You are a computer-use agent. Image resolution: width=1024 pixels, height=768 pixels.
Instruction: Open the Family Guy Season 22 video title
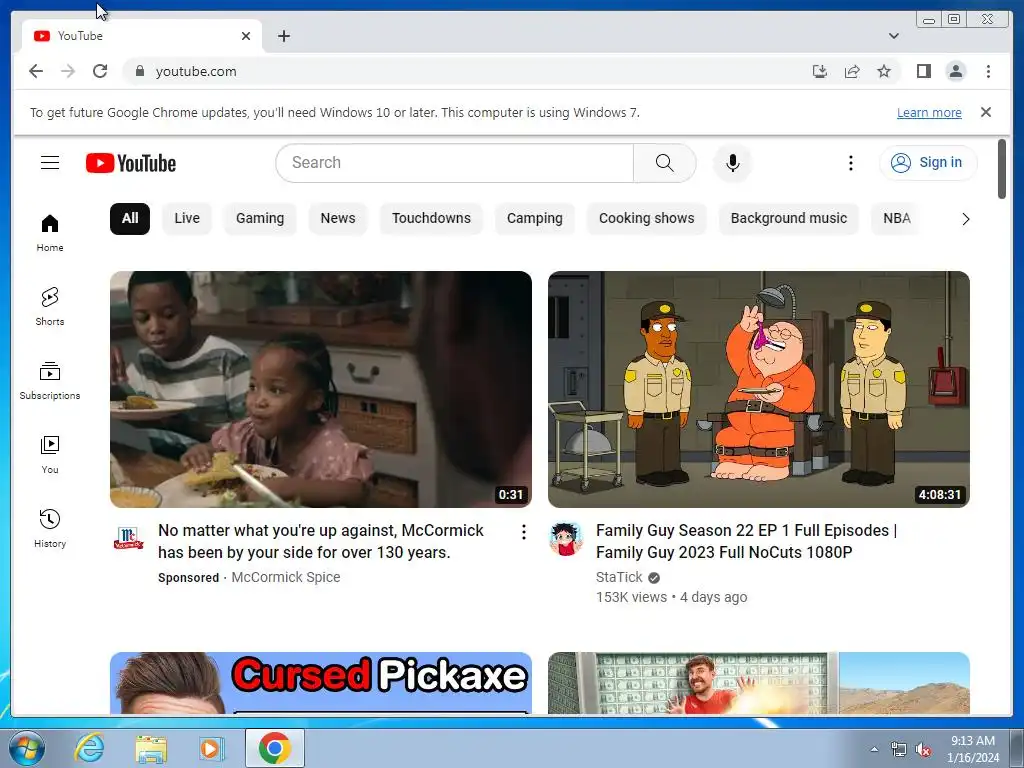click(746, 541)
